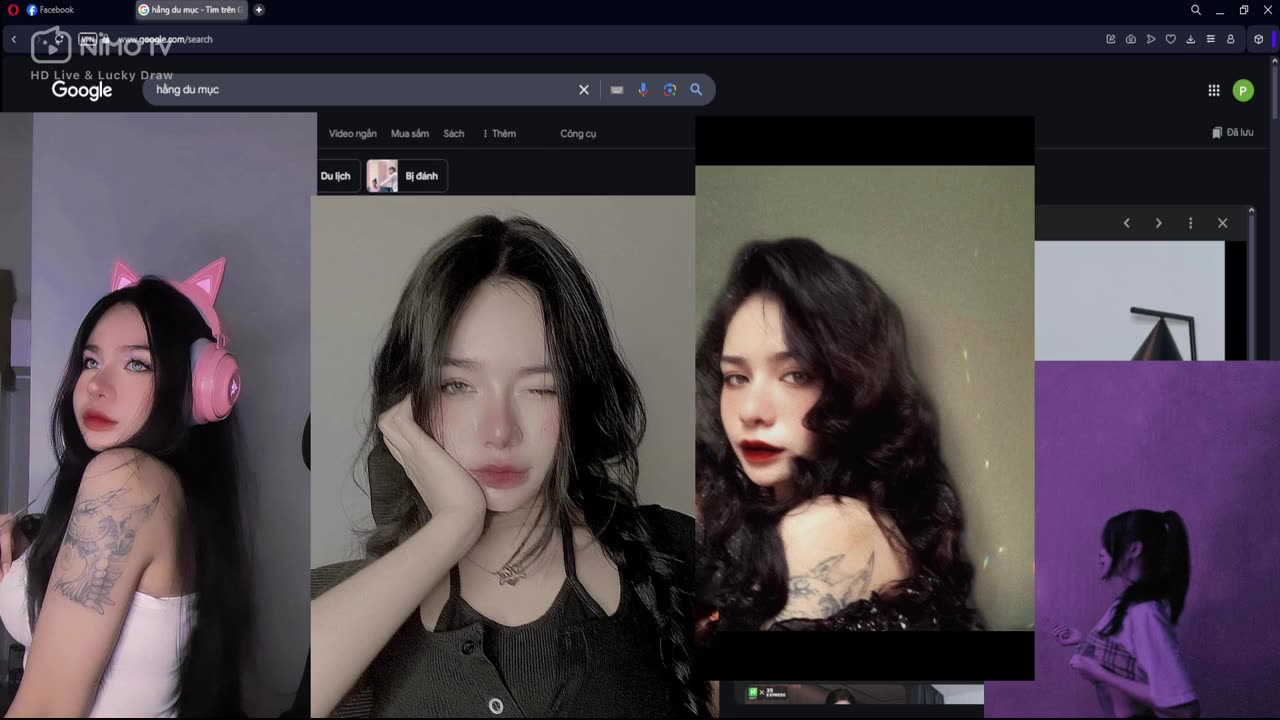
Task: Apply the 'Bị đánh' suggestion chip
Action: (406, 176)
